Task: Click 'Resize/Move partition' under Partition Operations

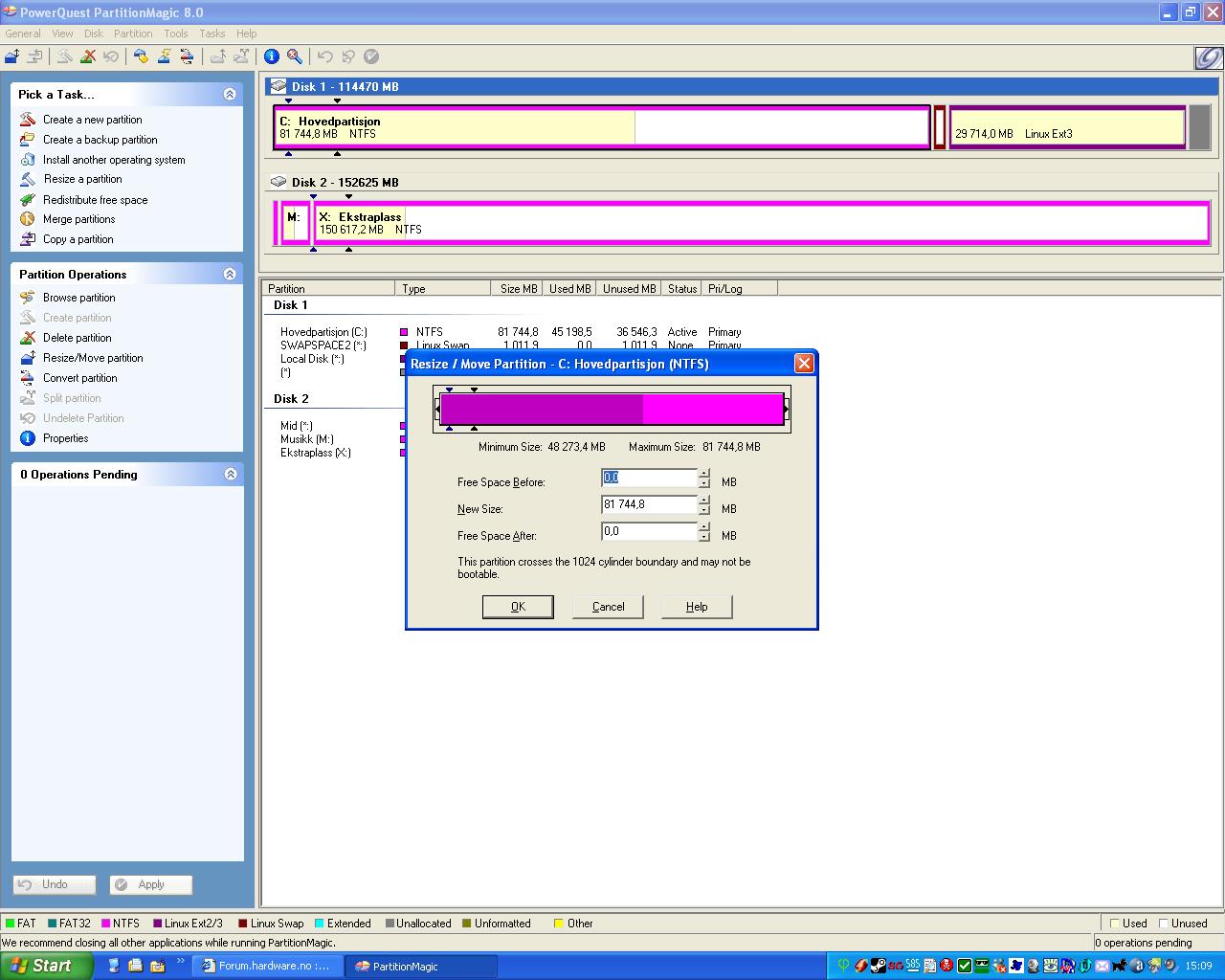Action: tap(93, 358)
